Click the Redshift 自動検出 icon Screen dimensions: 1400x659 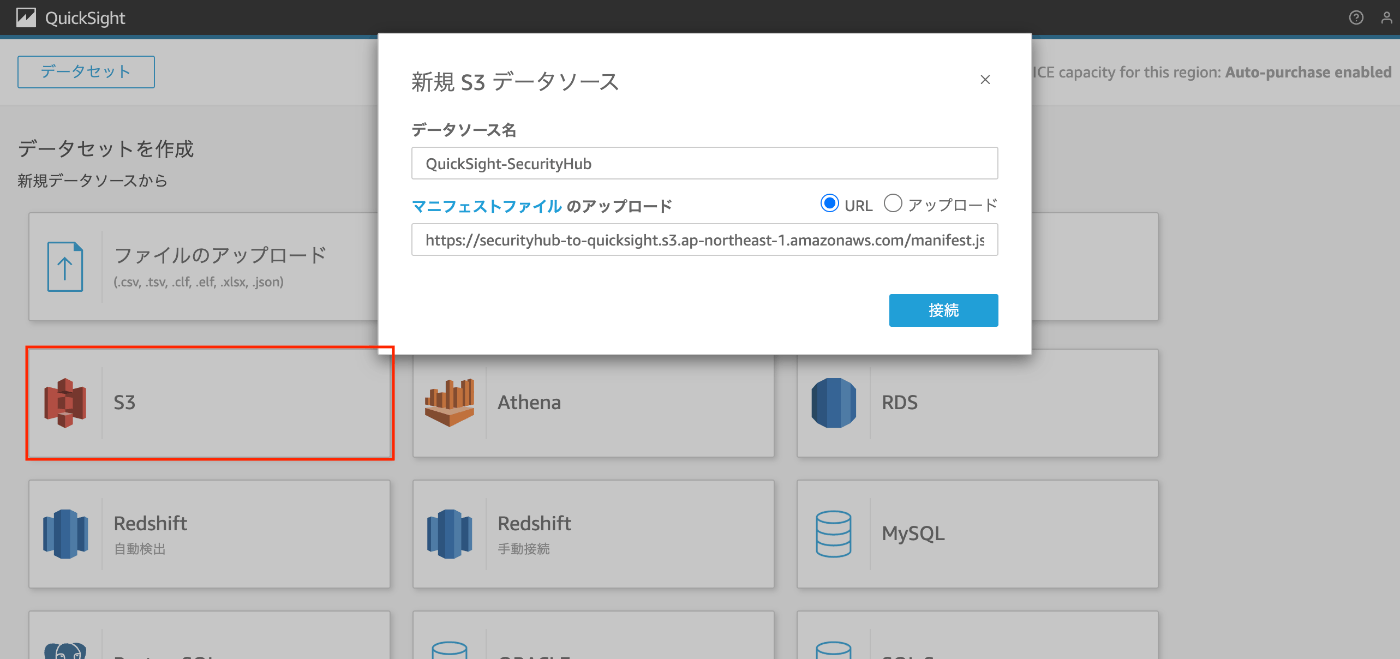65,534
